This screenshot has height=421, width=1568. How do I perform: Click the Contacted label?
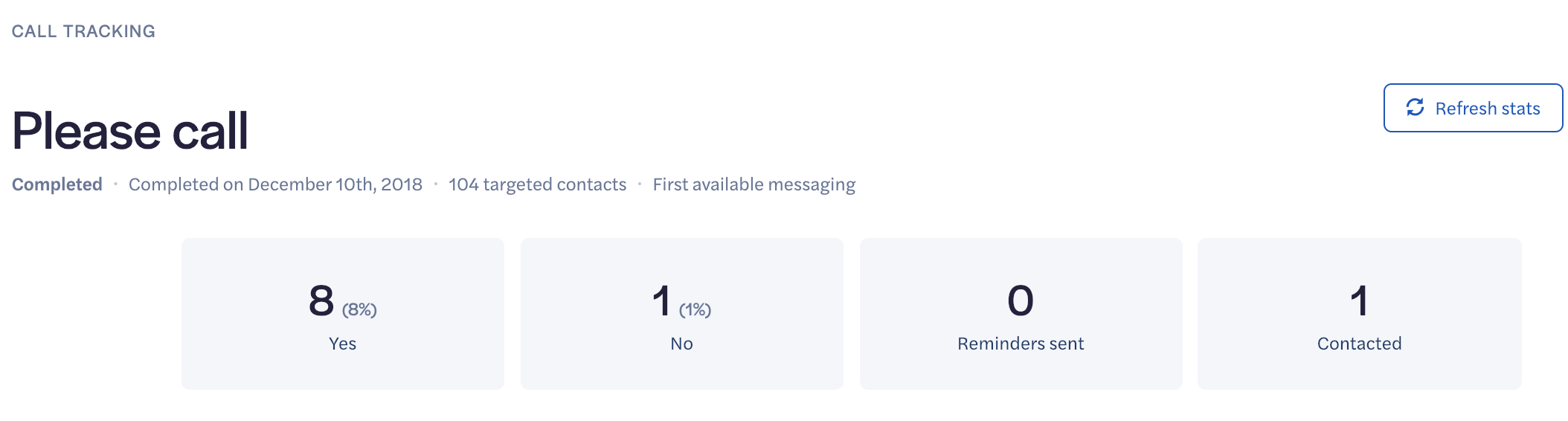pos(1360,344)
